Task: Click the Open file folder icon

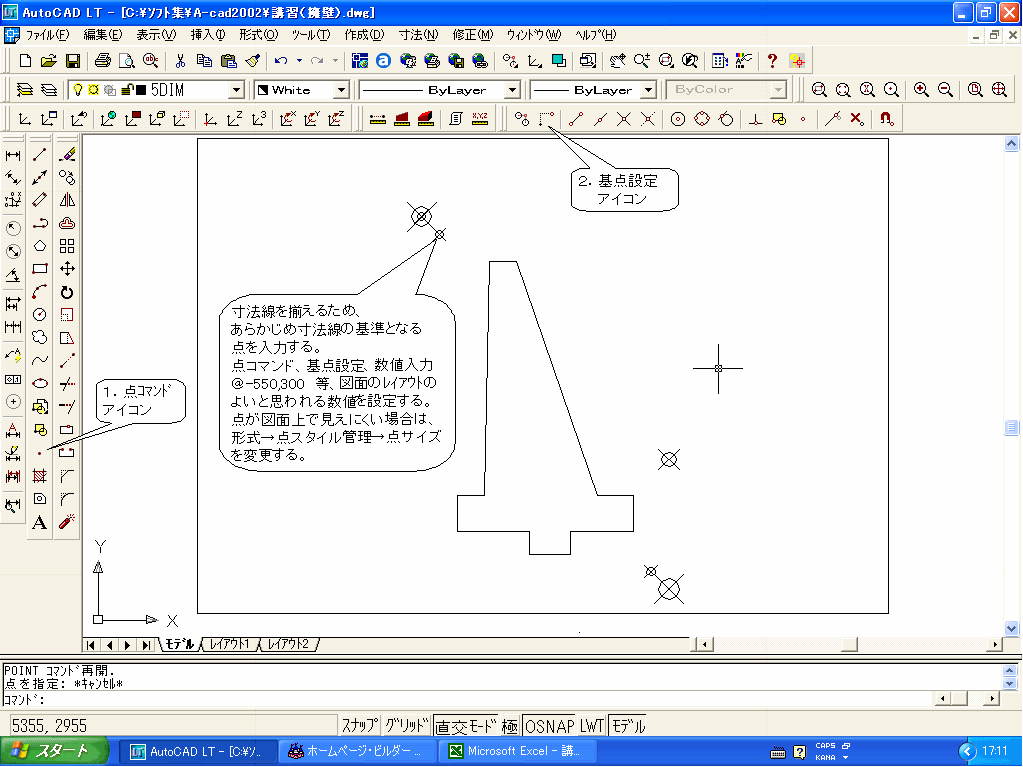Action: pos(48,61)
